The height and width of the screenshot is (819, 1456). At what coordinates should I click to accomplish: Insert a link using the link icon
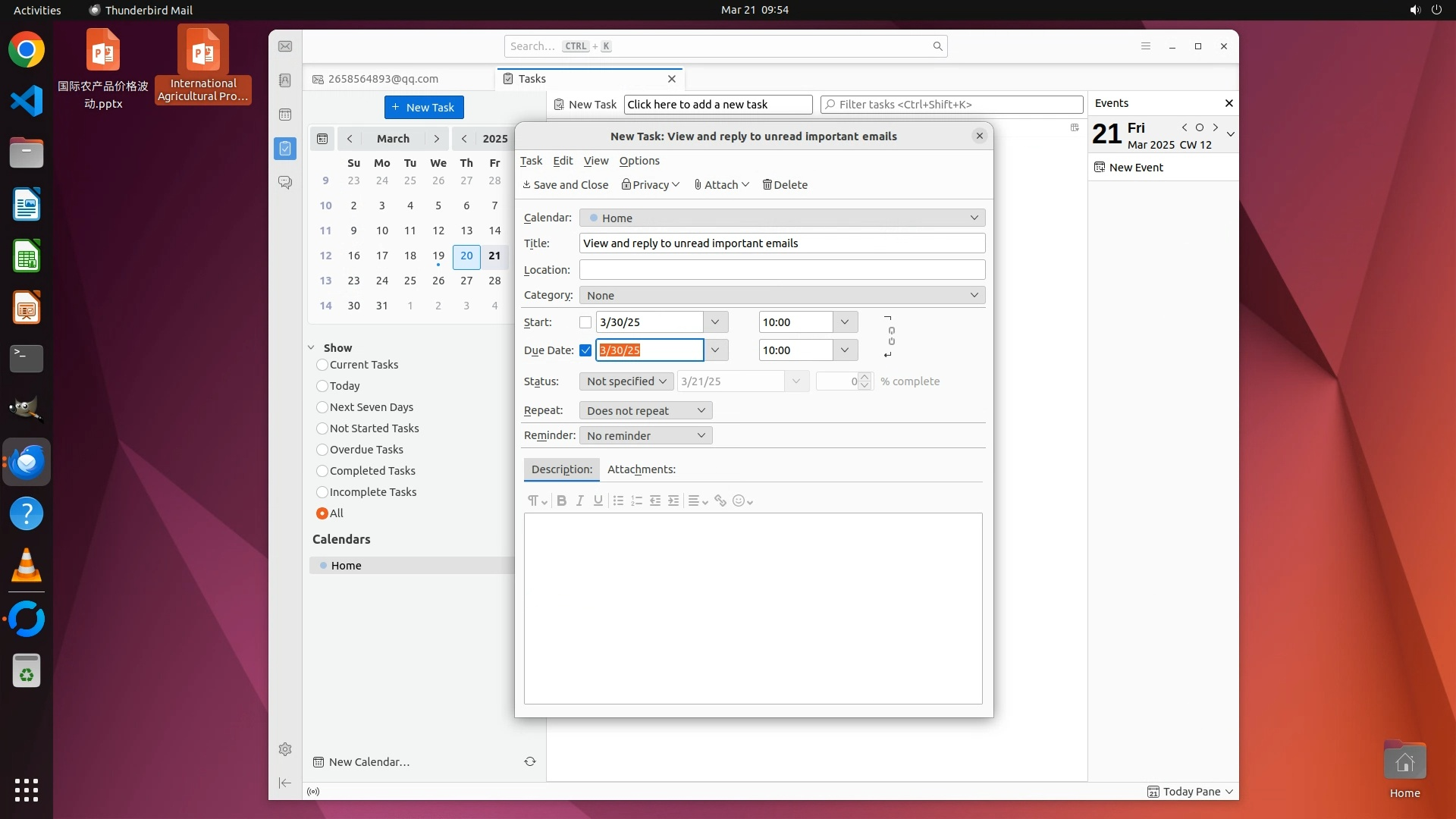pyautogui.click(x=720, y=500)
